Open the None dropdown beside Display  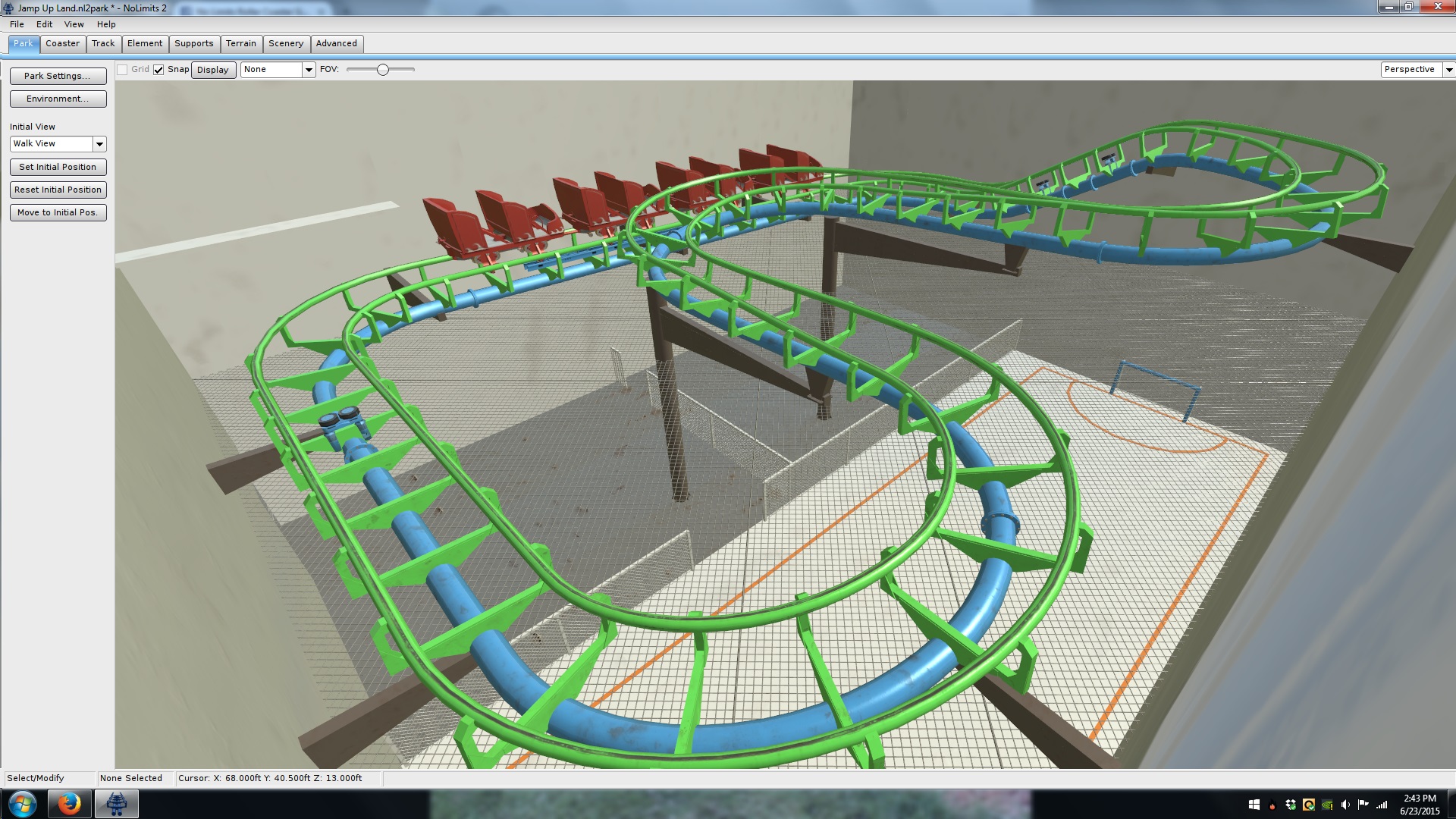pyautogui.click(x=309, y=70)
